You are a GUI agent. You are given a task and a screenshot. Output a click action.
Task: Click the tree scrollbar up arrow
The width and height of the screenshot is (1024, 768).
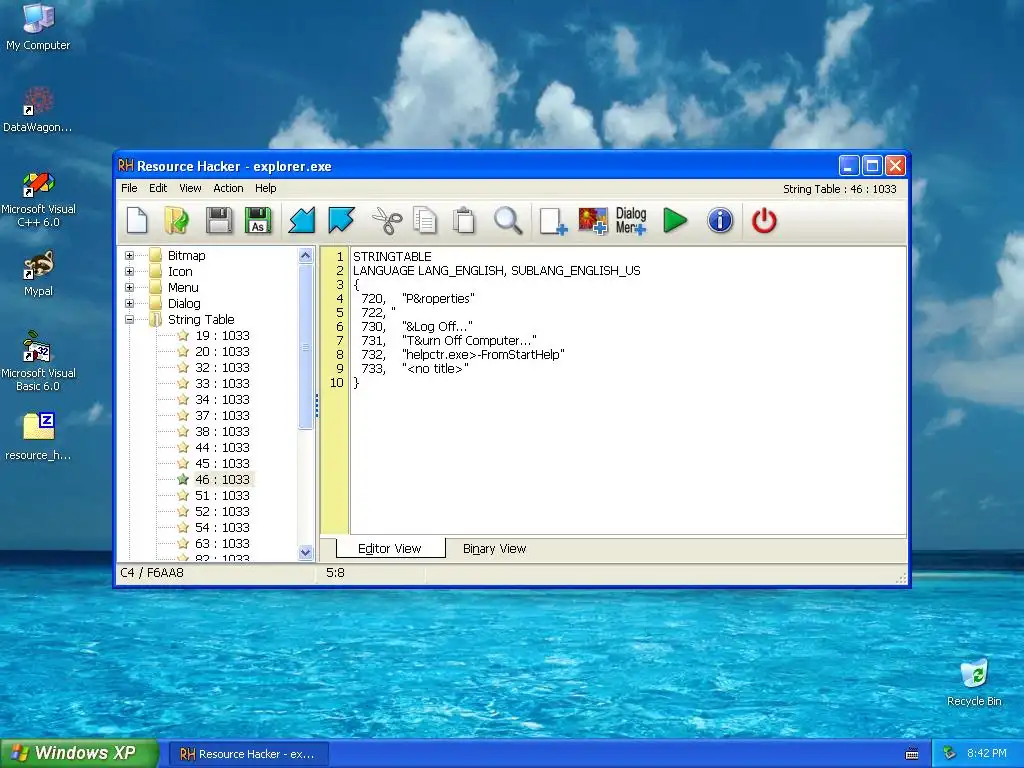click(305, 255)
